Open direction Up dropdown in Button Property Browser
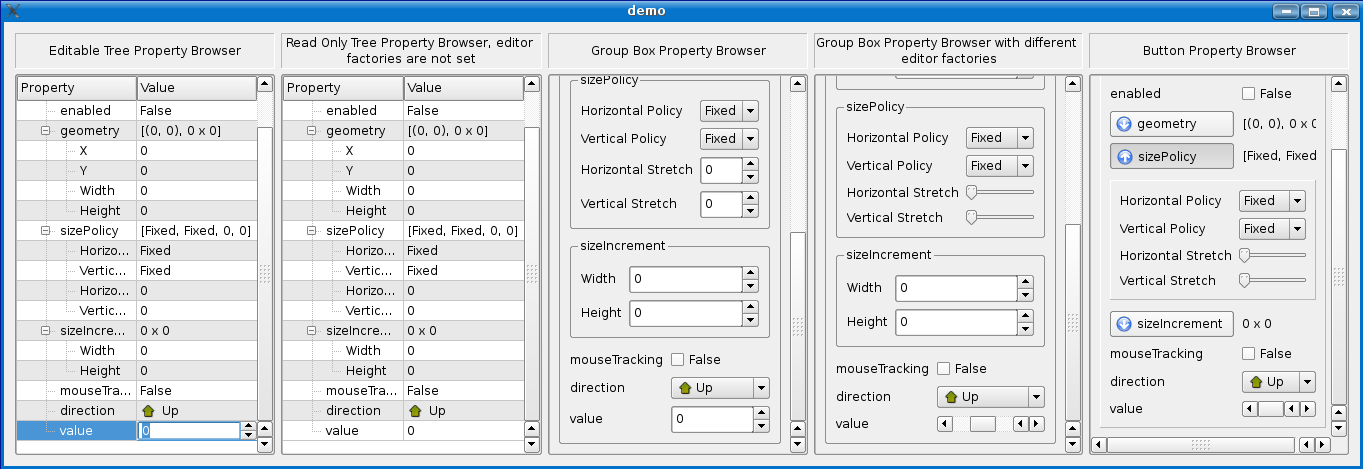This screenshot has height=469, width=1363. coord(1279,382)
